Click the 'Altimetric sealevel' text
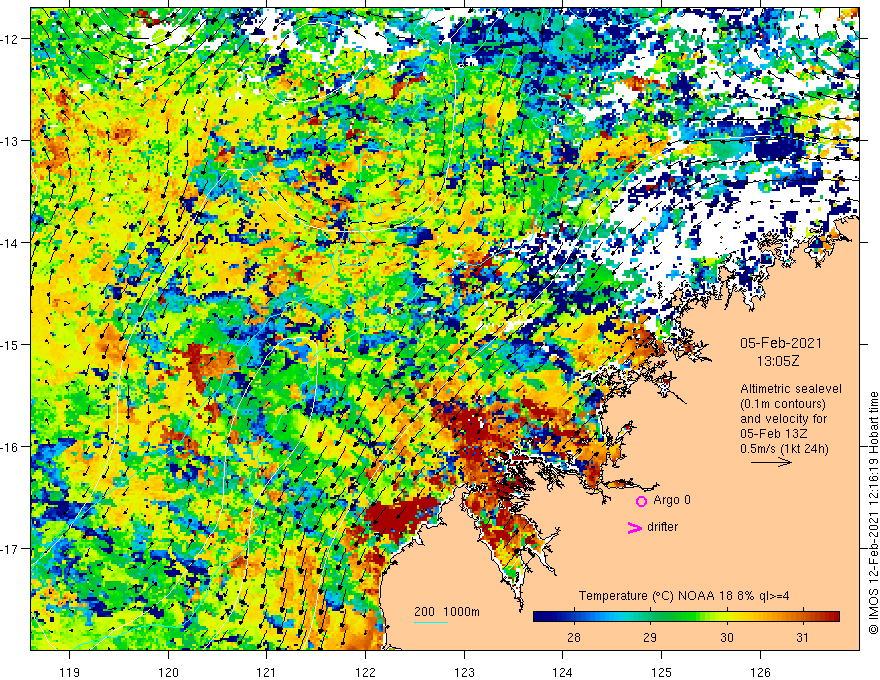Screen dimensions: 880x680 pyautogui.click(x=791, y=389)
